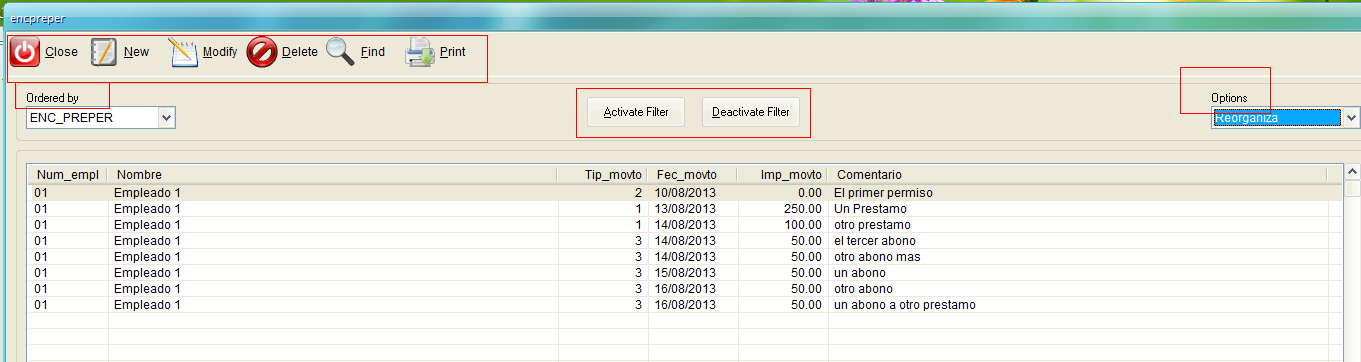Select row with comment 'otro abono'
Viewport: 1361px width, 362px height.
point(684,288)
